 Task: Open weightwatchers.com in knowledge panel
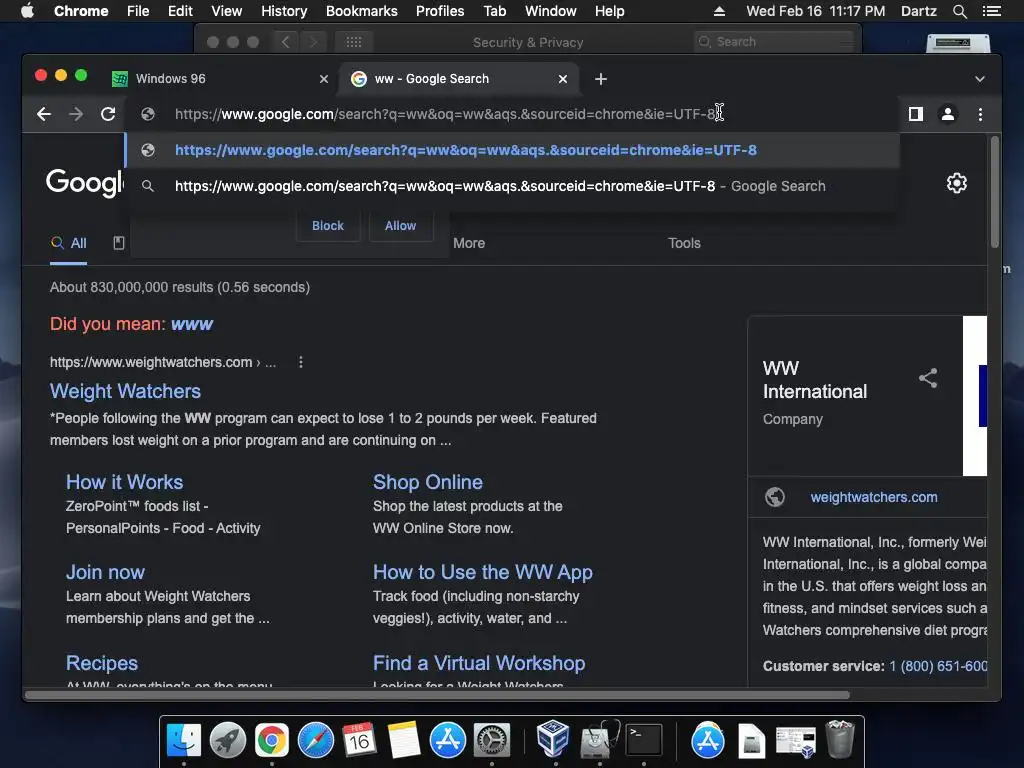point(874,498)
